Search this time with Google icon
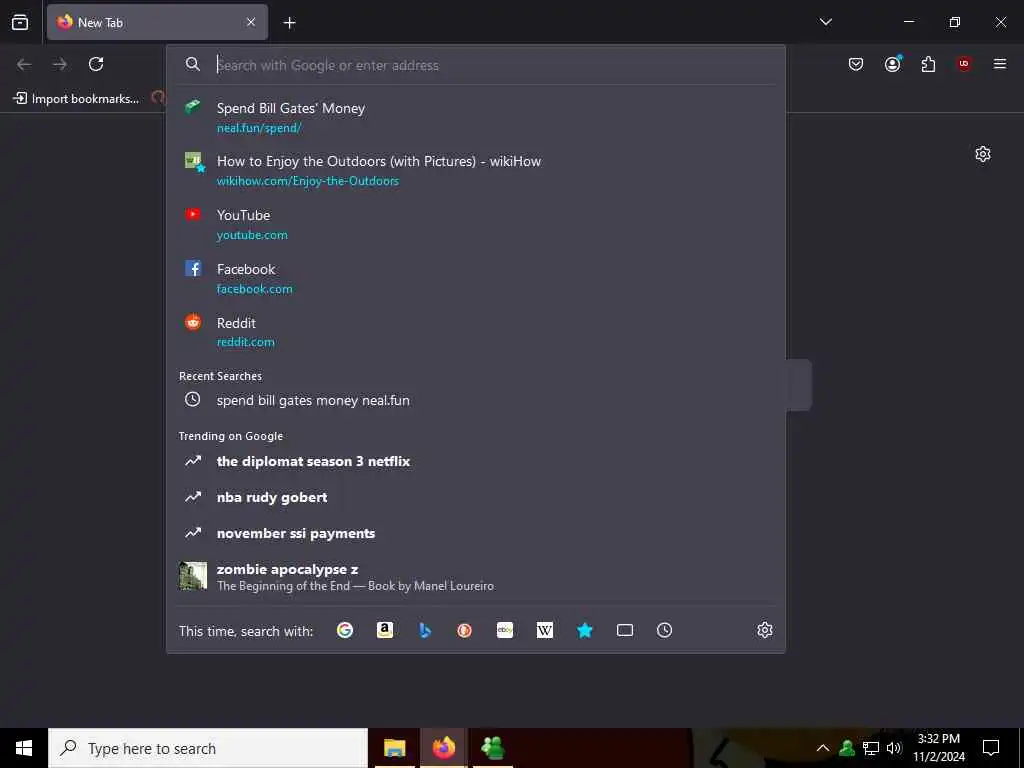The height and width of the screenshot is (768, 1024). 345,630
